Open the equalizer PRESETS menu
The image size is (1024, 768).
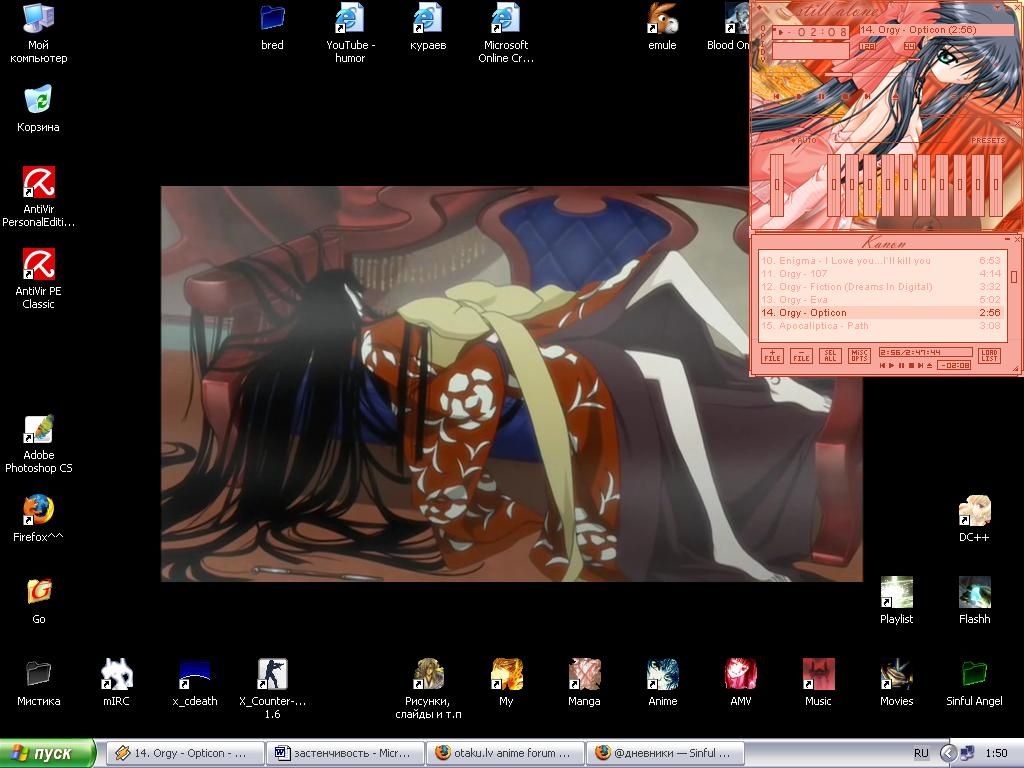pyautogui.click(x=988, y=140)
